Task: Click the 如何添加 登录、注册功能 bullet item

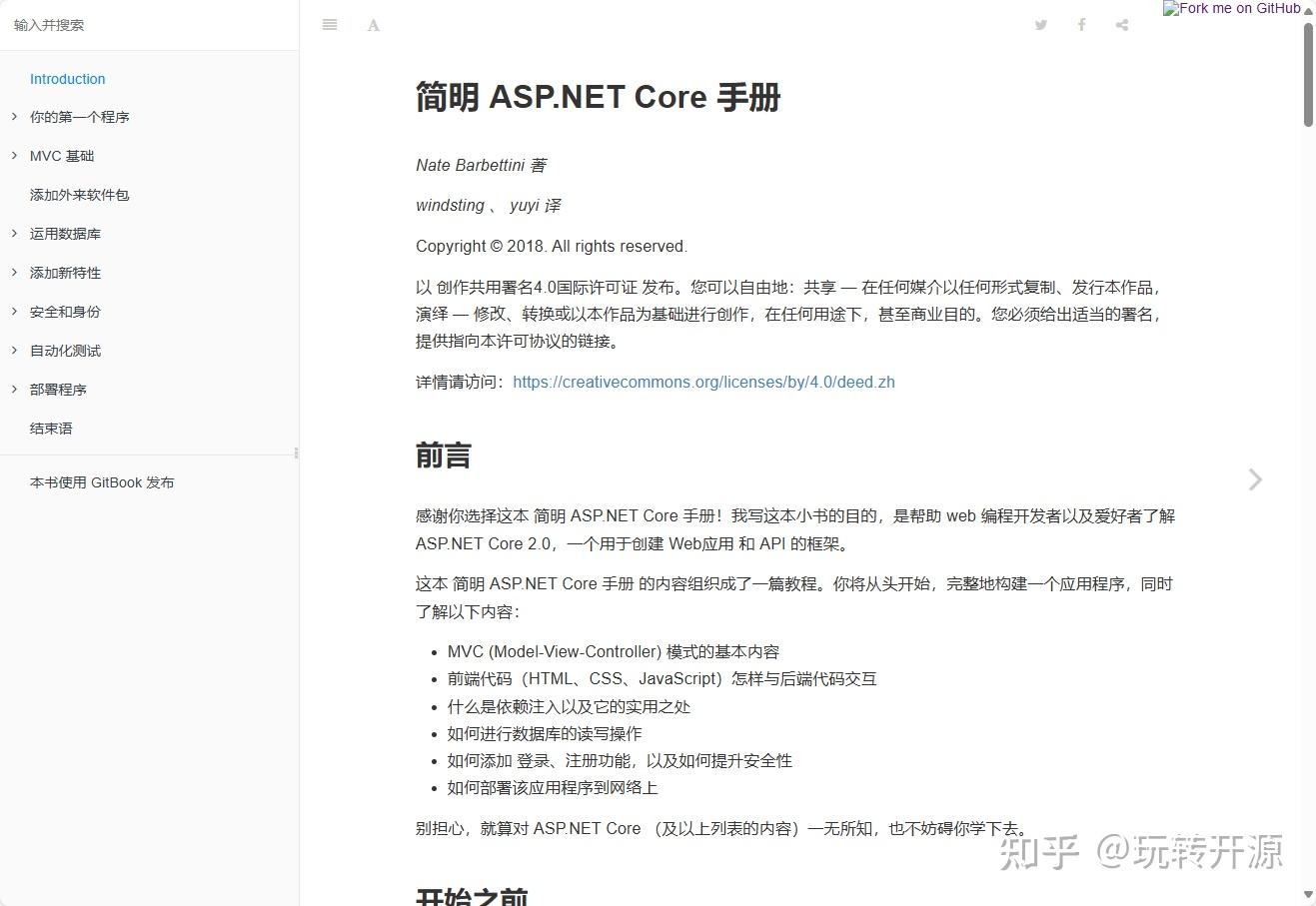Action: click(620, 760)
